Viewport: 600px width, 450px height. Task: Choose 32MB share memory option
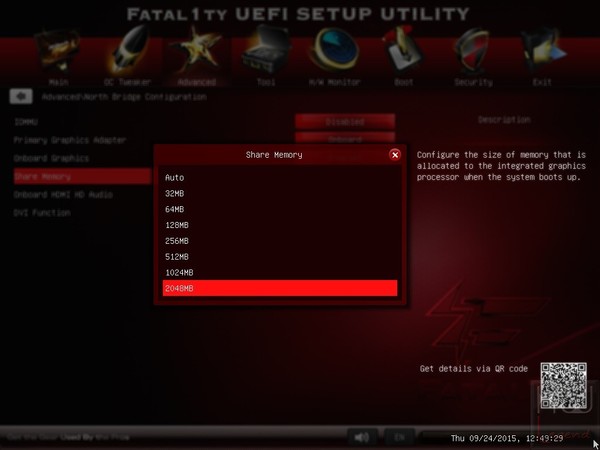click(280, 194)
